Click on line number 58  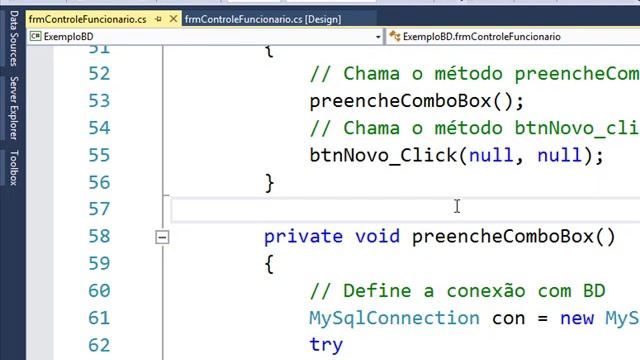click(x=99, y=237)
